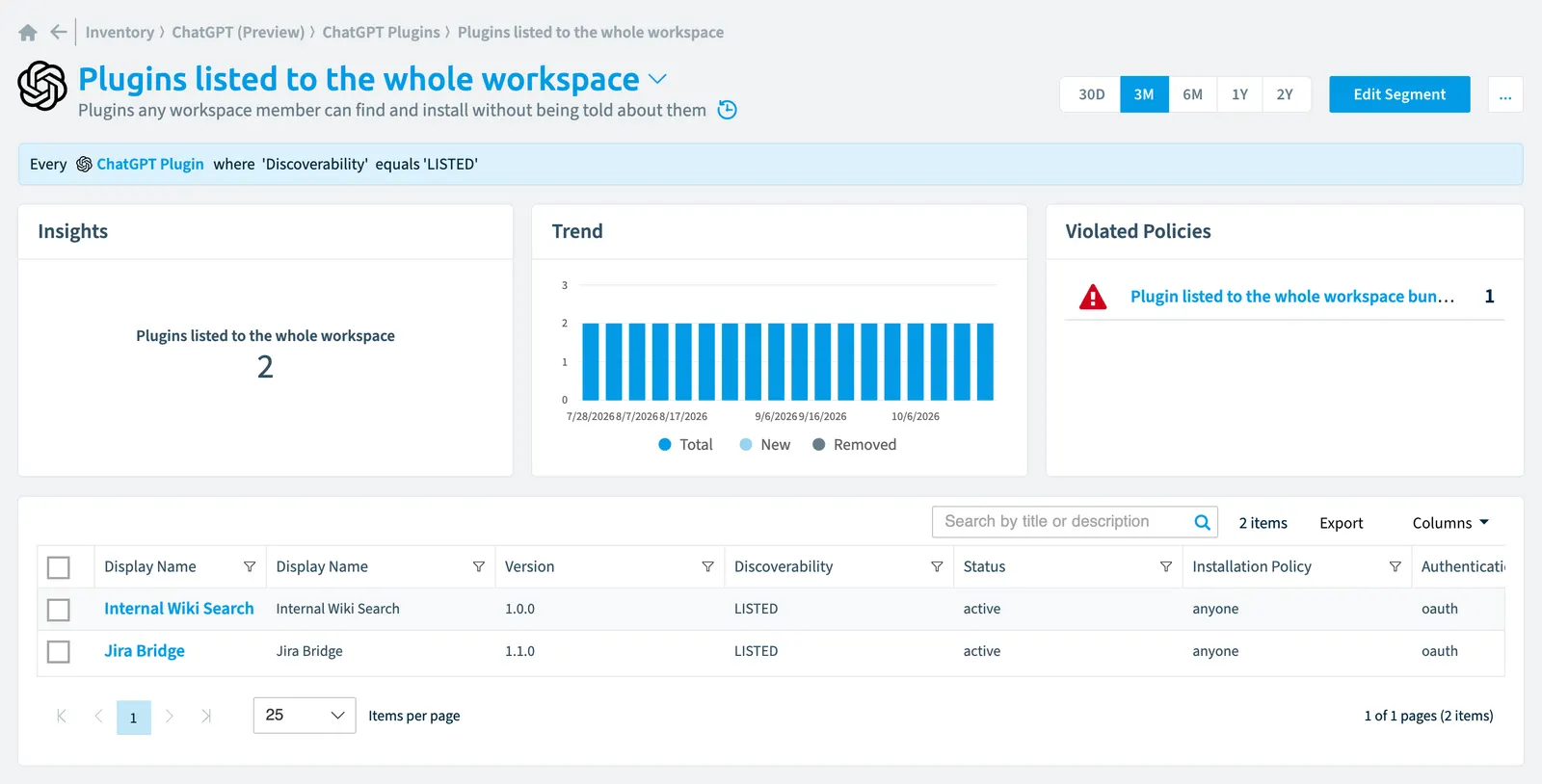Toggle the New legend series
Image resolution: width=1542 pixels, height=784 pixels.
(764, 445)
